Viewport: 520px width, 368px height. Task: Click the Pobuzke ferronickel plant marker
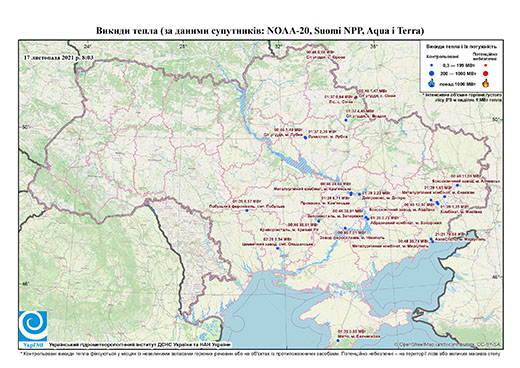pyautogui.click(x=247, y=210)
